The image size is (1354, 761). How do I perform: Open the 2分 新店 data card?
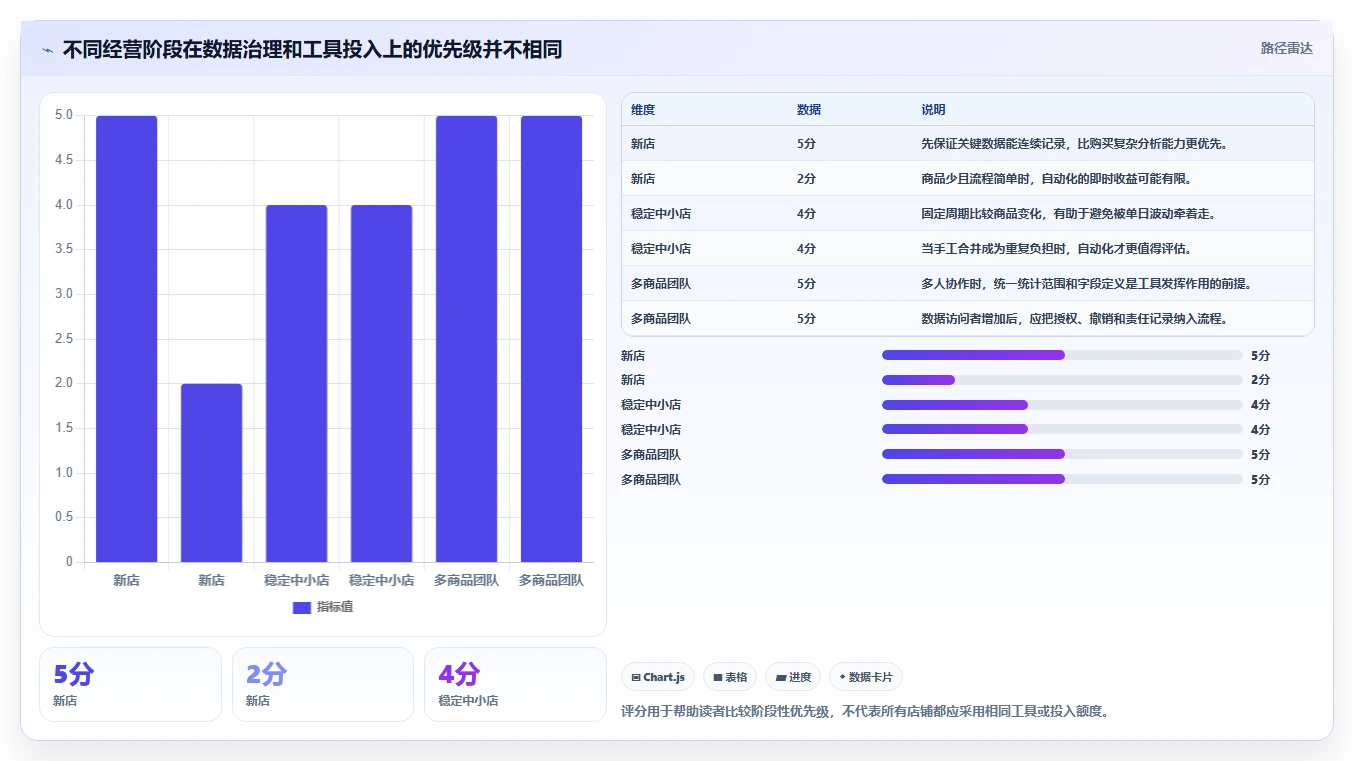point(323,684)
